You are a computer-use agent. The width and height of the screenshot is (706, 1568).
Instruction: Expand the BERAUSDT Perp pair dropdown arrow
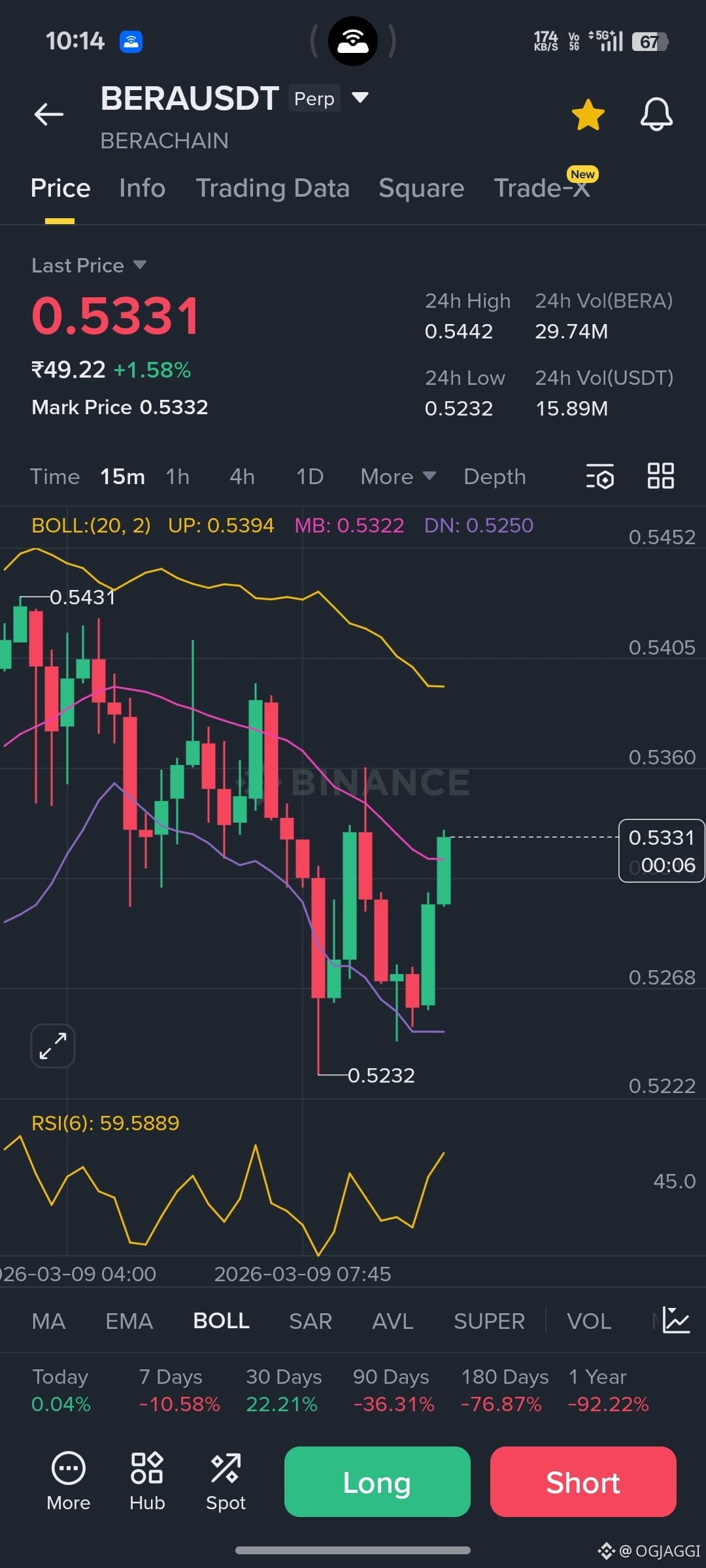[x=360, y=98]
